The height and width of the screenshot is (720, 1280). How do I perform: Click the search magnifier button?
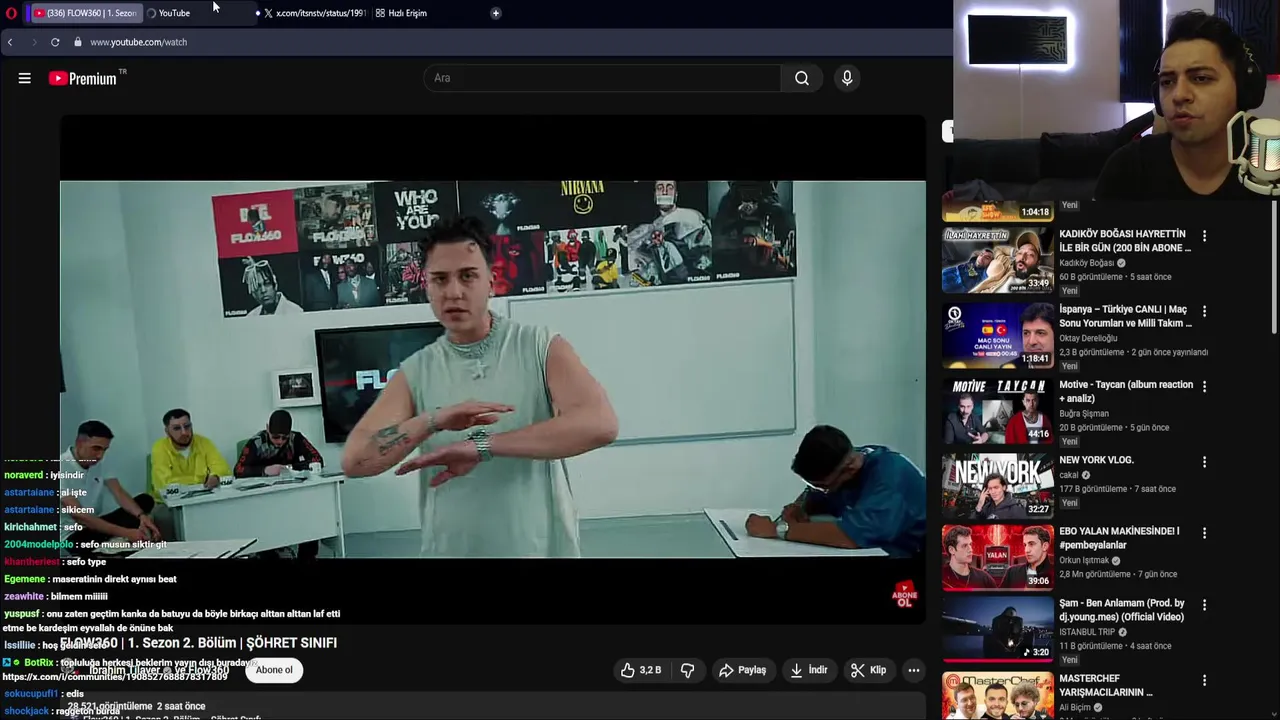pyautogui.click(x=802, y=78)
